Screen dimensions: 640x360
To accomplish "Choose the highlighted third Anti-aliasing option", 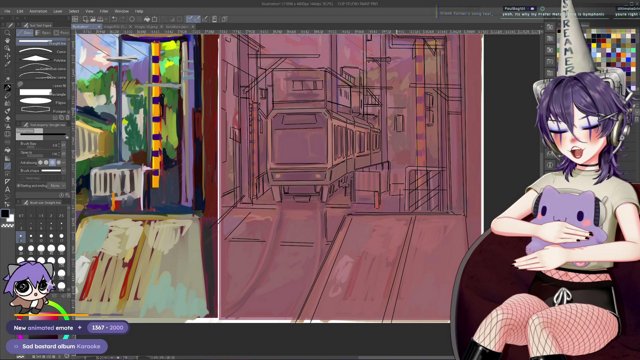I will (52, 162).
